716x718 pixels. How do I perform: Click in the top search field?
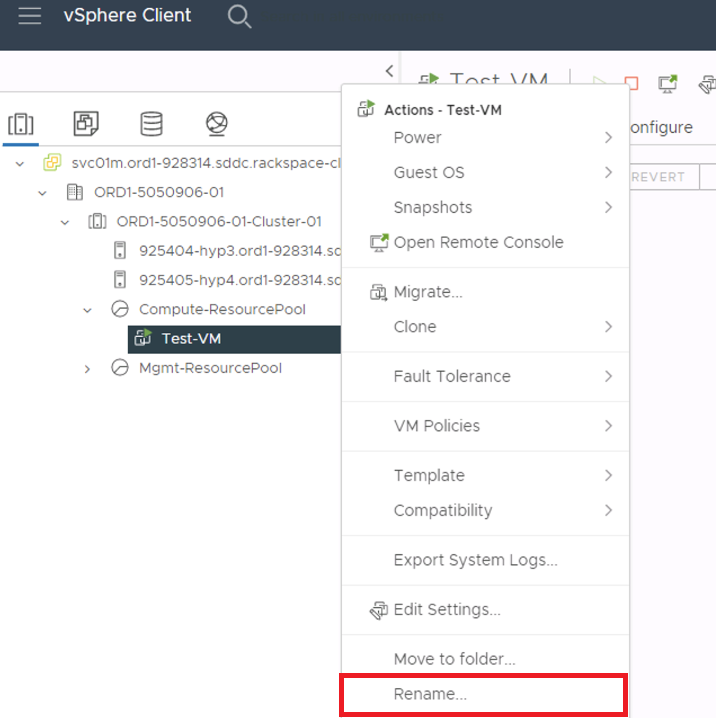351,17
